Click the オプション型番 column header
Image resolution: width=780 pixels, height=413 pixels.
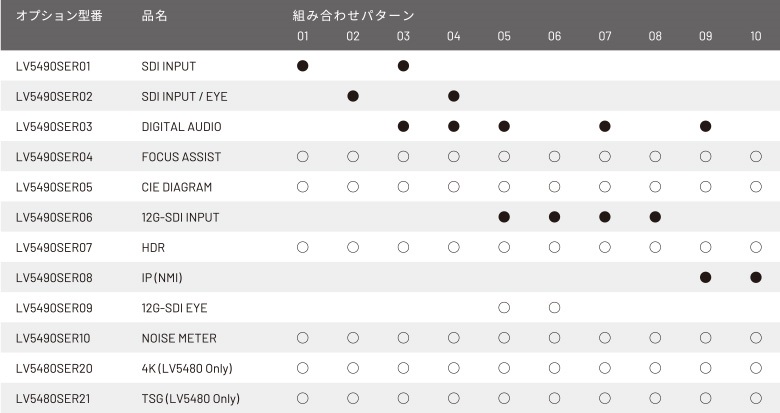point(59,15)
